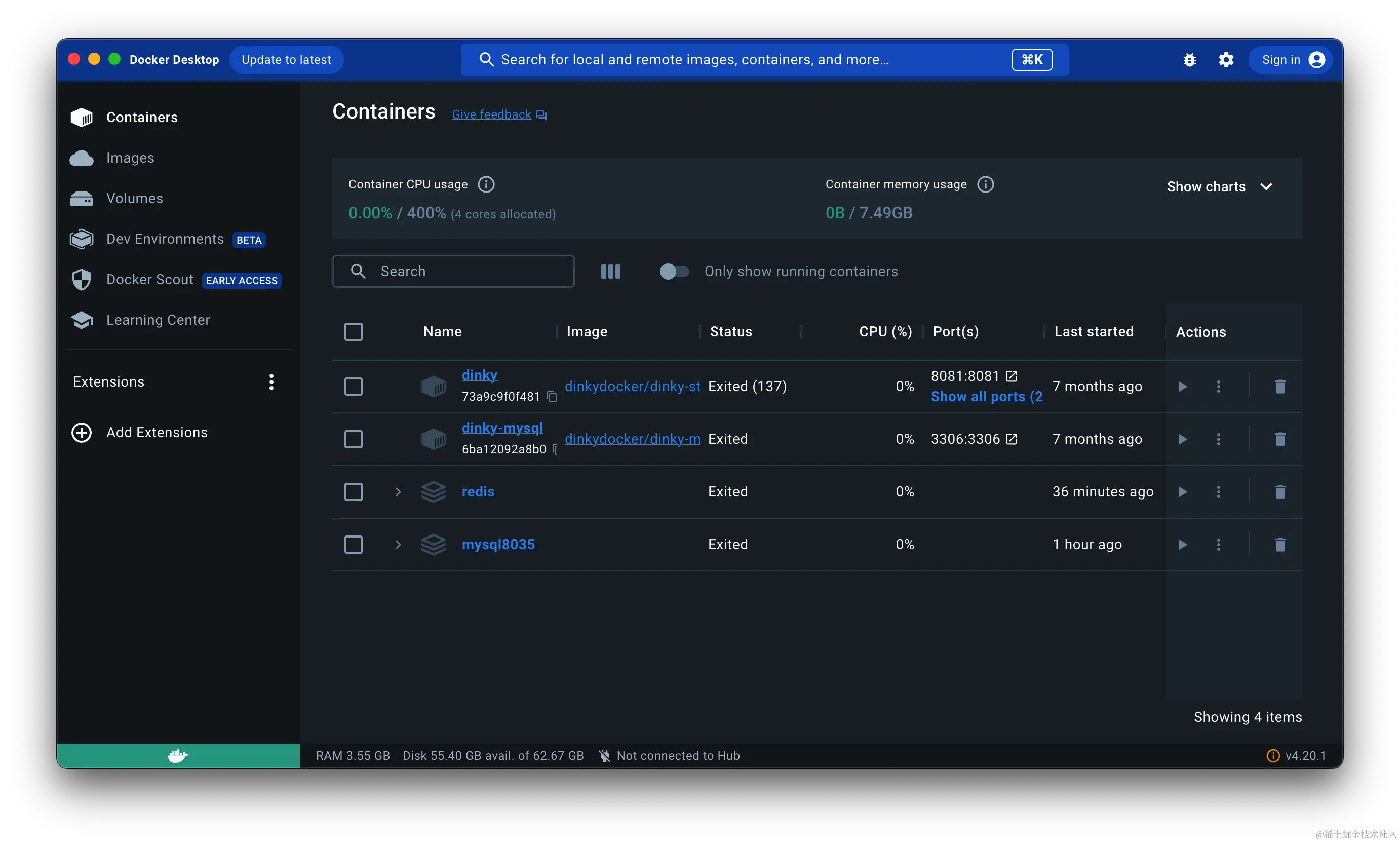Click the column layout icon

[x=610, y=272]
